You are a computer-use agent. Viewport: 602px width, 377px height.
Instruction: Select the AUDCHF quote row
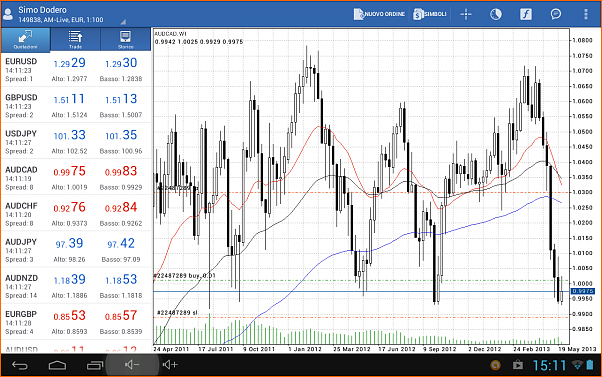click(76, 214)
